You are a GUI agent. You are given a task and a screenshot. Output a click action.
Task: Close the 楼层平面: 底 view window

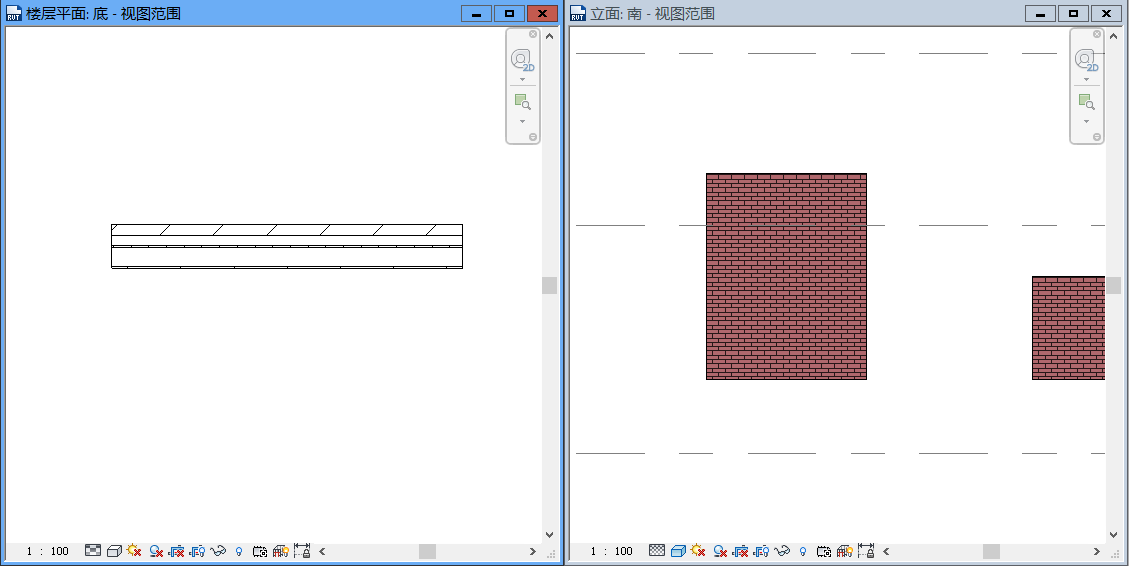pos(542,13)
